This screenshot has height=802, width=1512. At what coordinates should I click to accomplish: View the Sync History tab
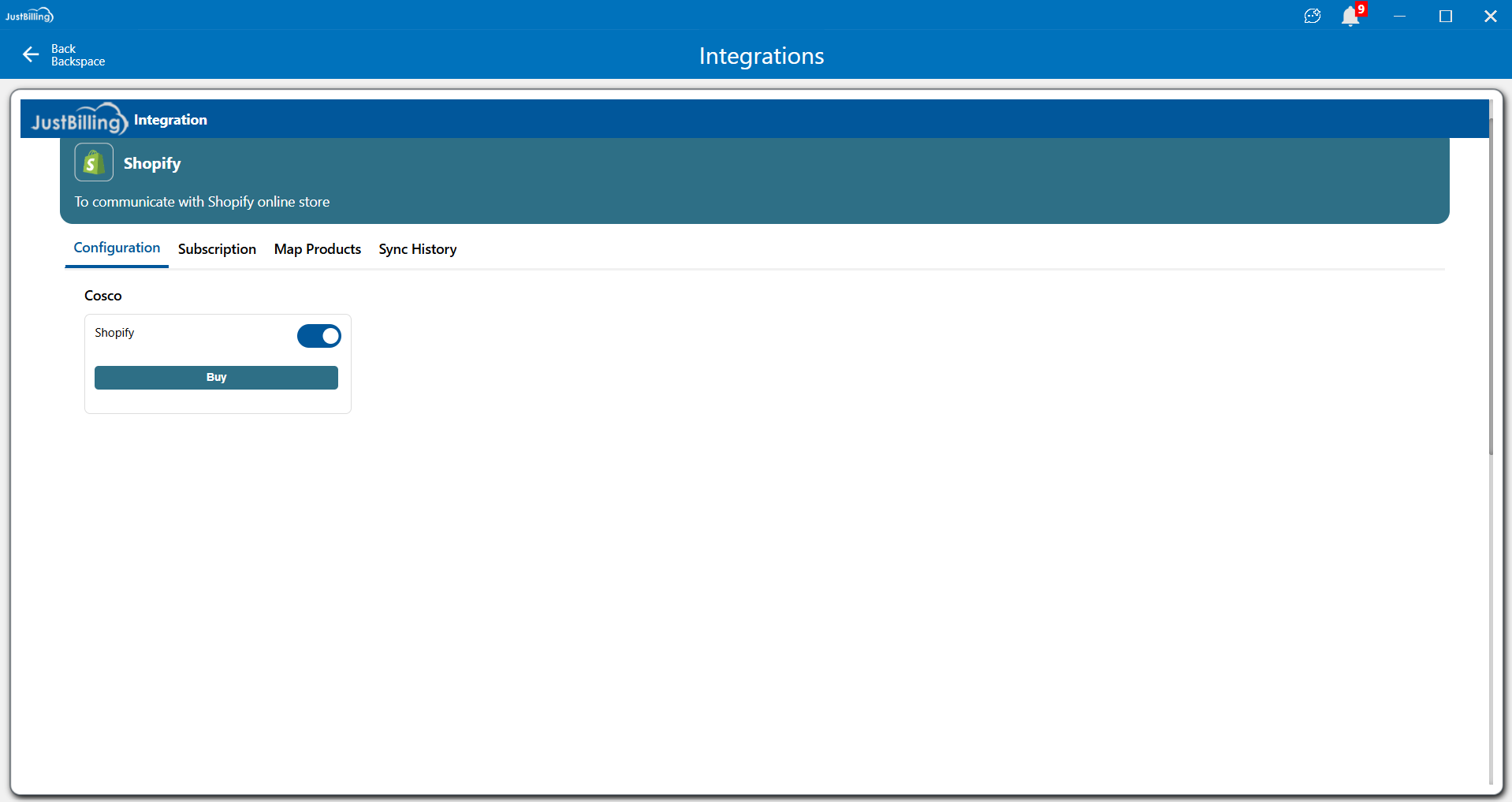(417, 249)
